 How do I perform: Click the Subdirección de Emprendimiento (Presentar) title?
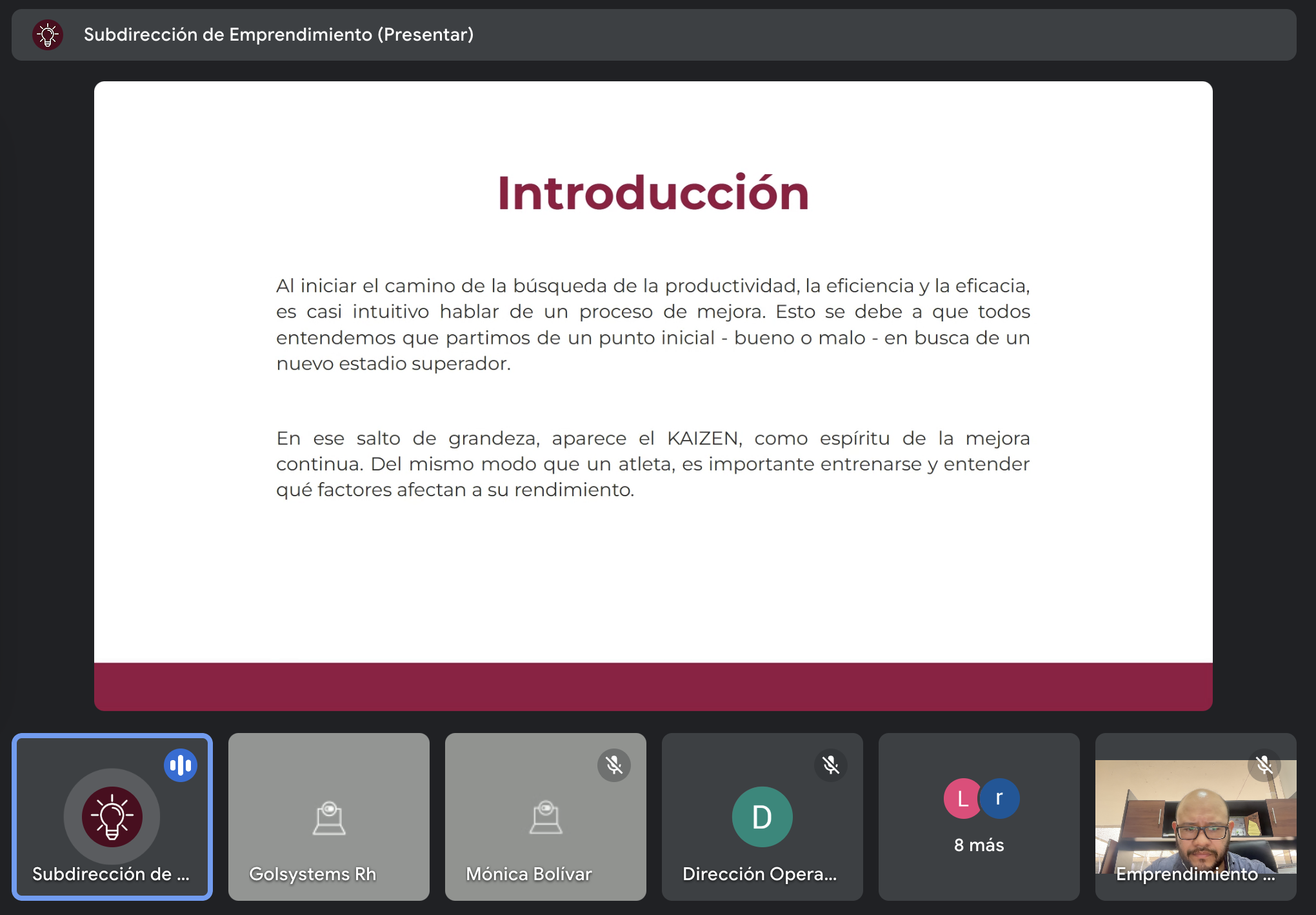click(x=279, y=35)
